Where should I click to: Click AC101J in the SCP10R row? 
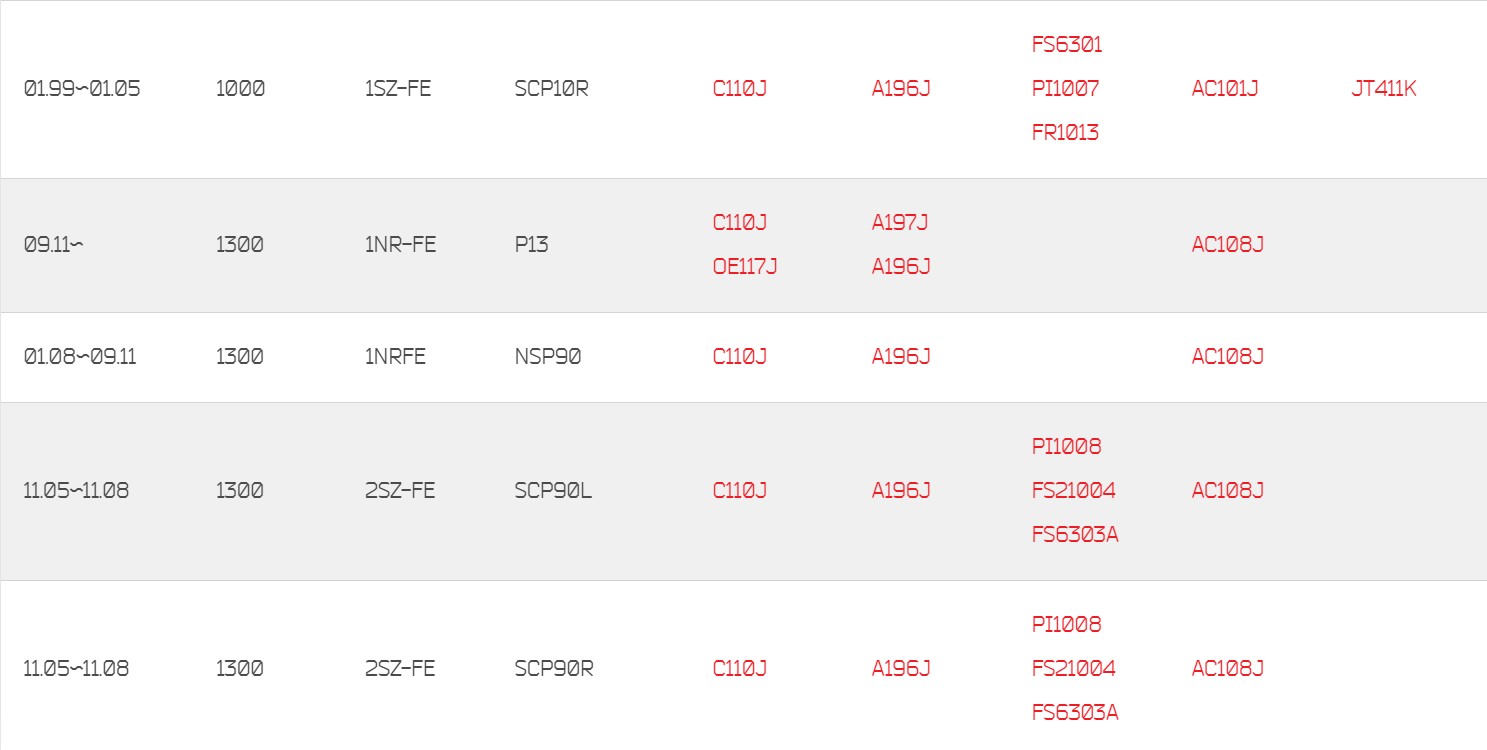click(x=1225, y=88)
